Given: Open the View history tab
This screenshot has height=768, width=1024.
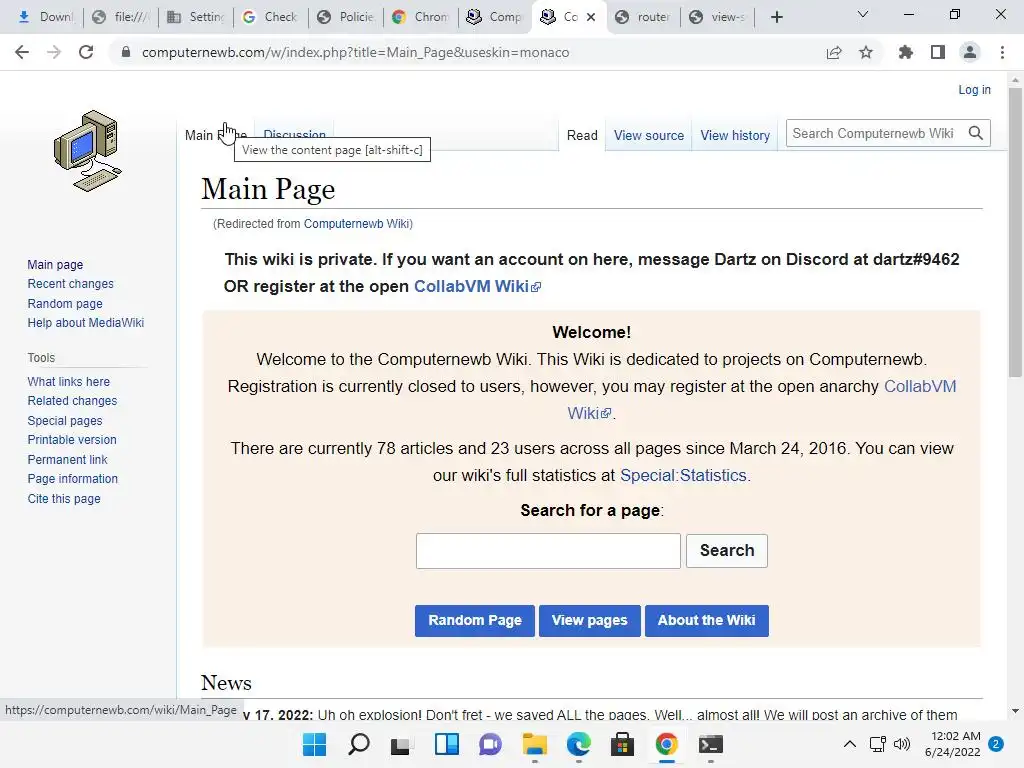Looking at the screenshot, I should (x=735, y=135).
